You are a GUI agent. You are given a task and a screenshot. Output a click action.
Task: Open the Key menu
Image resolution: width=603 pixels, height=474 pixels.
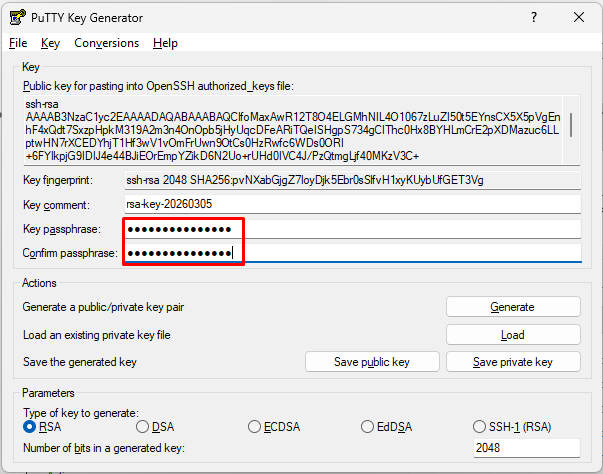(51, 43)
